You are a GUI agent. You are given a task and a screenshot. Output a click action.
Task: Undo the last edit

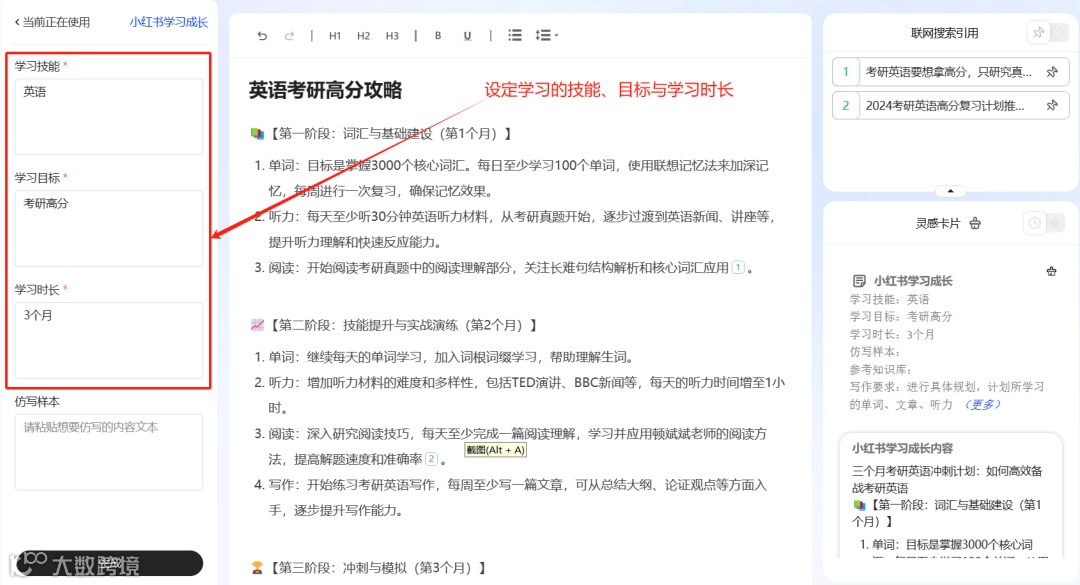point(262,36)
